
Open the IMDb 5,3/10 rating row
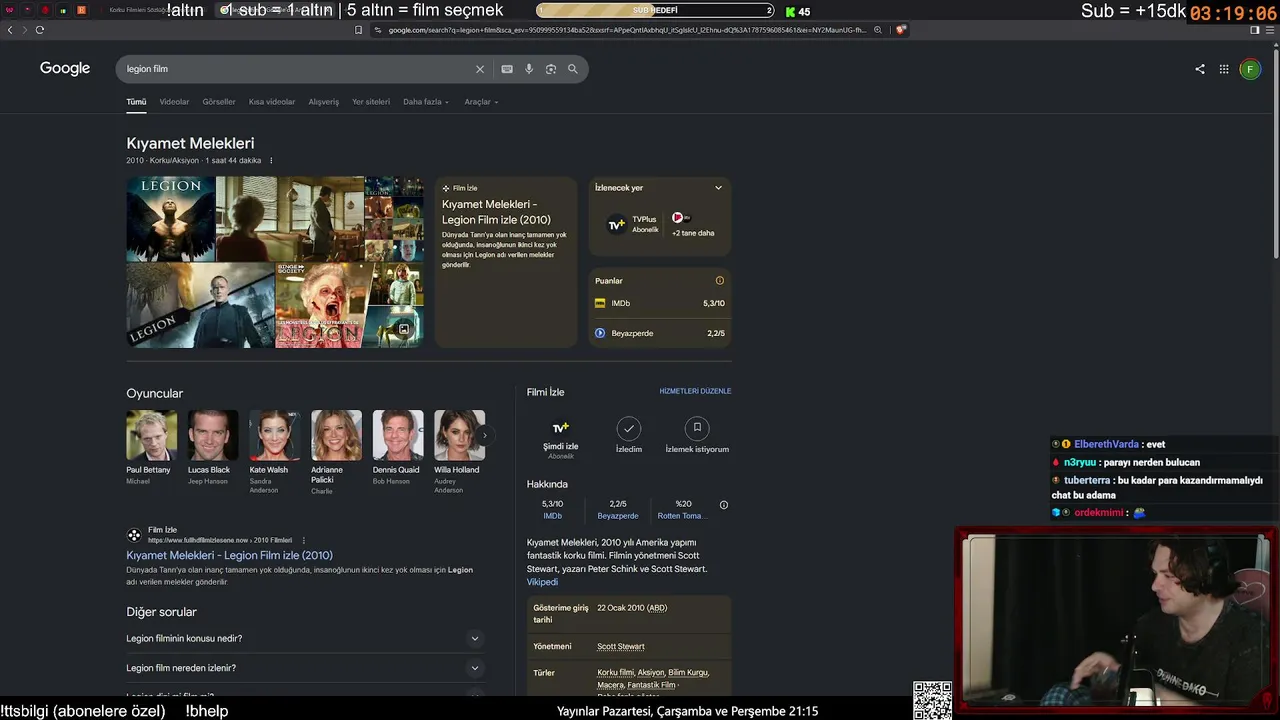tap(660, 303)
